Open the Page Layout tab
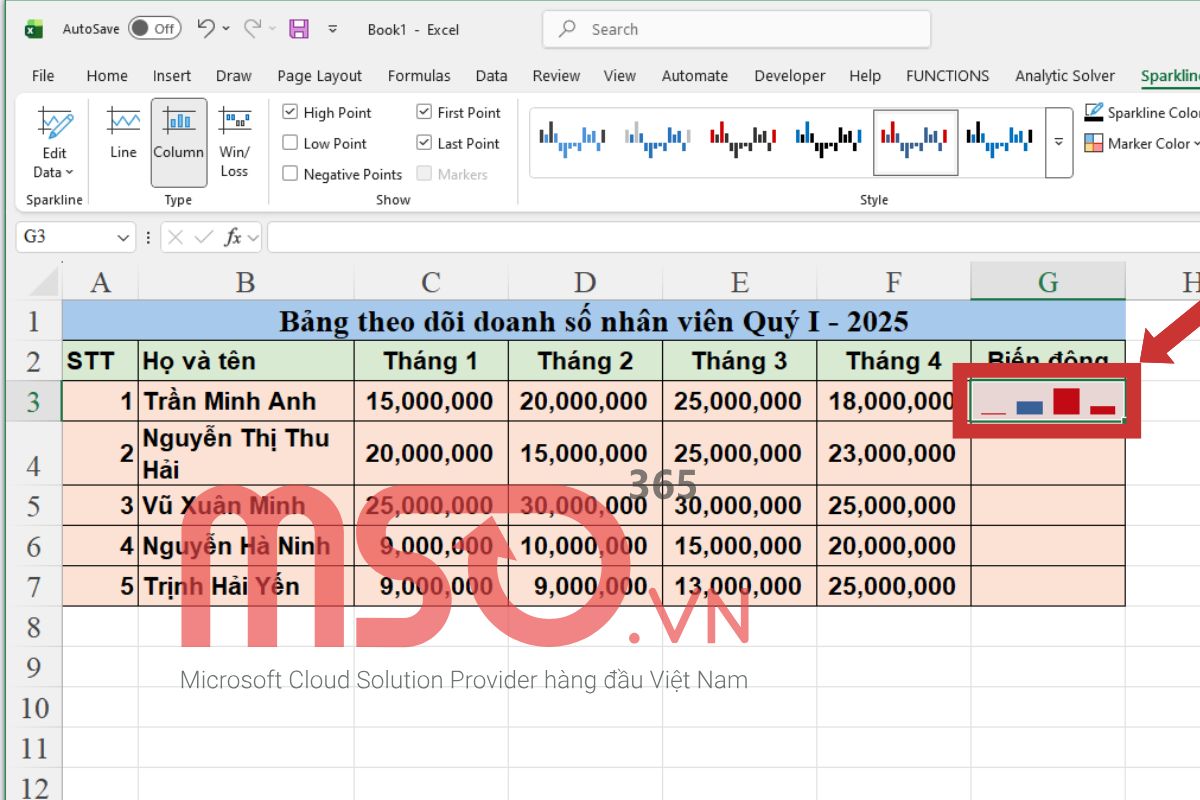The height and width of the screenshot is (800, 1200). pos(320,76)
